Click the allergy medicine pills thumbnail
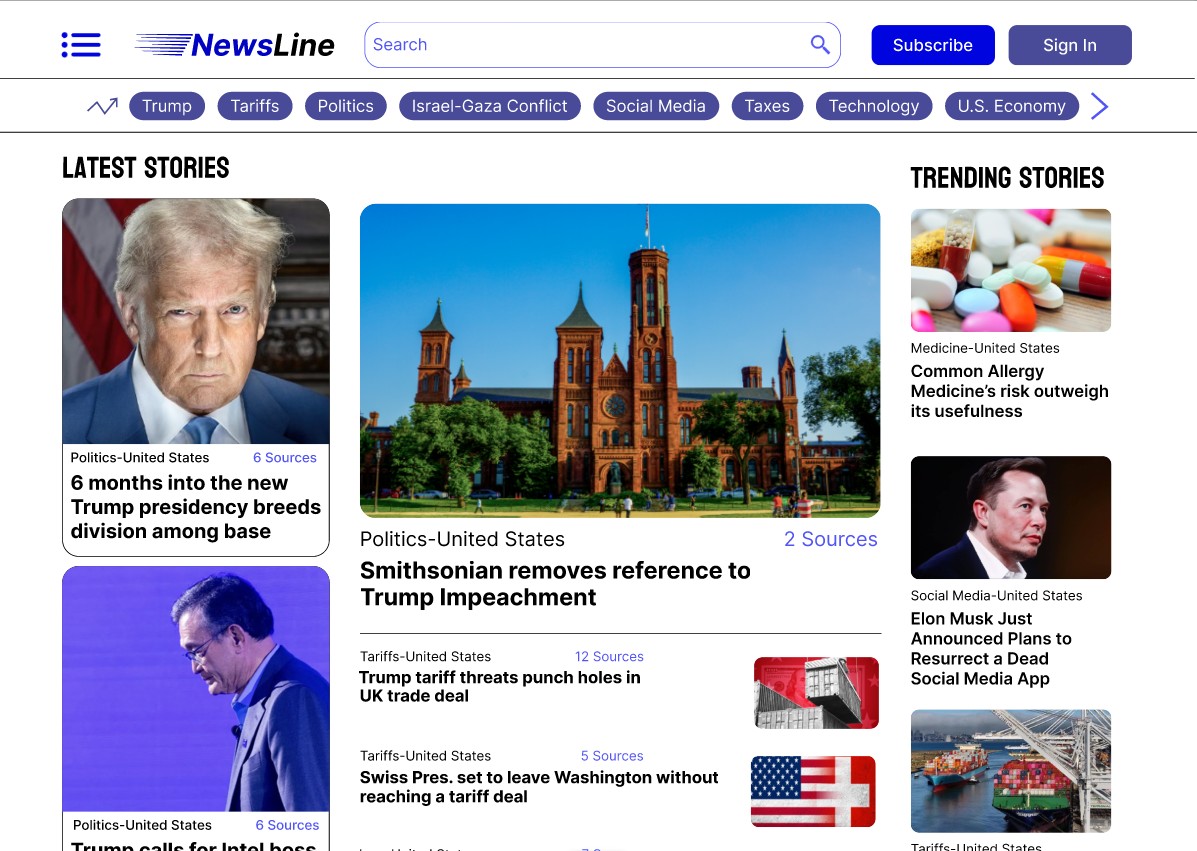Image resolution: width=1197 pixels, height=851 pixels. pos(1010,270)
